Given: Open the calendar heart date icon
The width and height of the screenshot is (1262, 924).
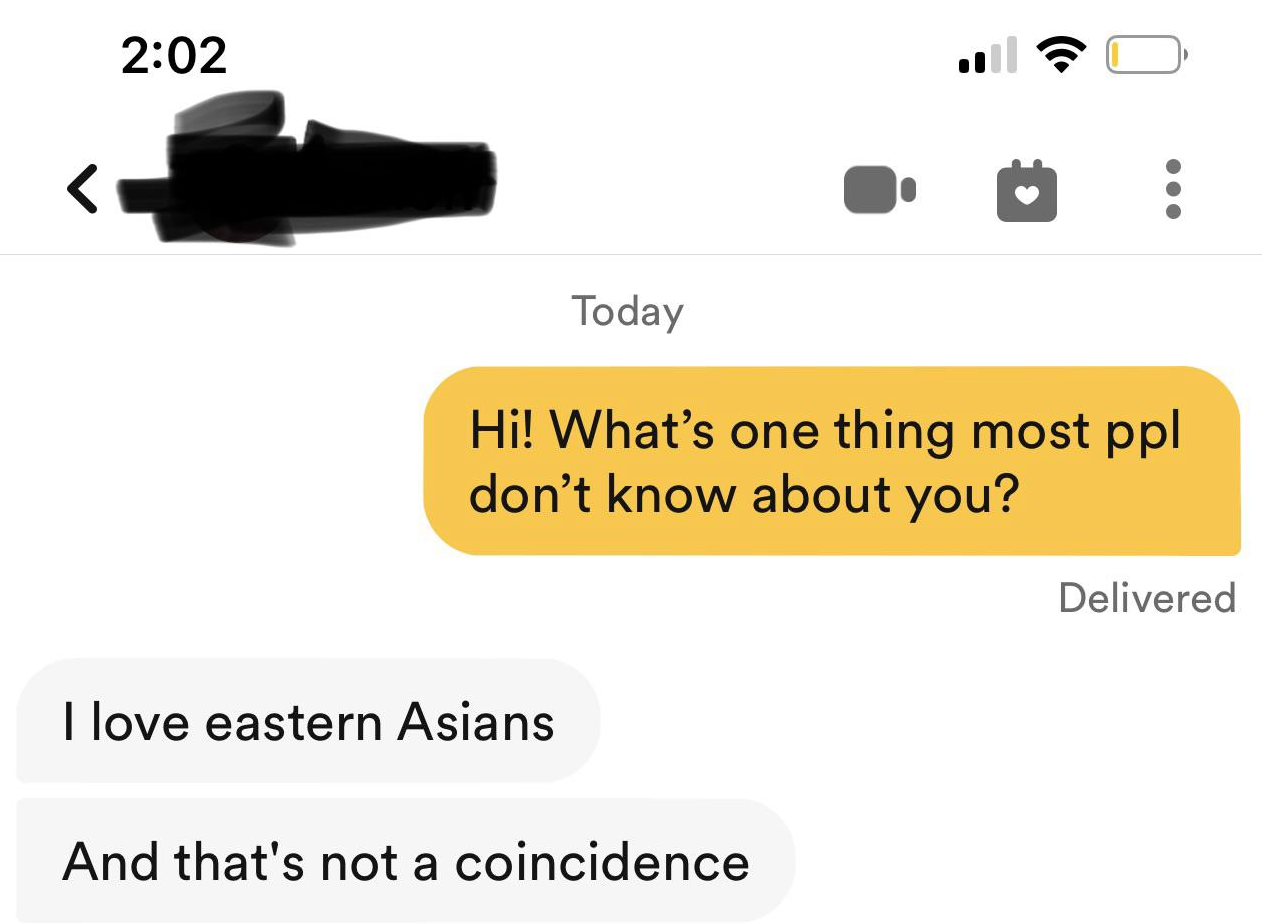Looking at the screenshot, I should 1027,190.
